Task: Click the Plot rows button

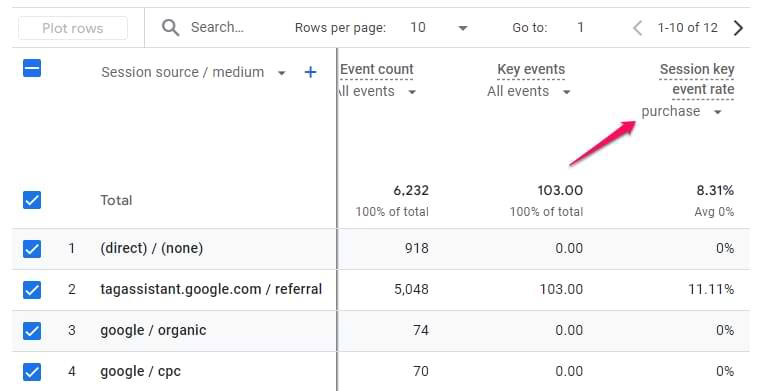Action: click(x=73, y=28)
